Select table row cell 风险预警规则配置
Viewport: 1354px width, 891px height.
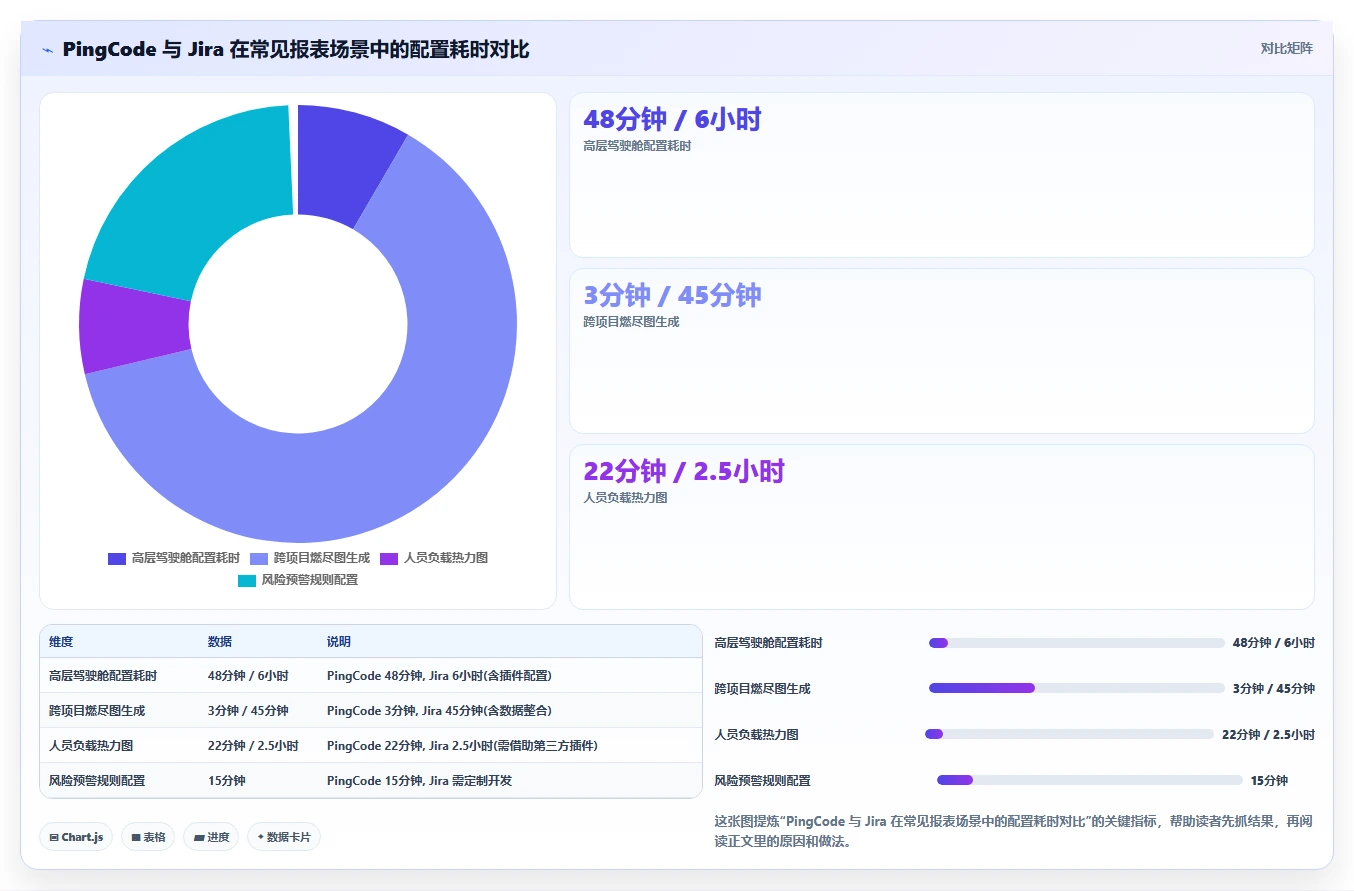click(x=97, y=780)
